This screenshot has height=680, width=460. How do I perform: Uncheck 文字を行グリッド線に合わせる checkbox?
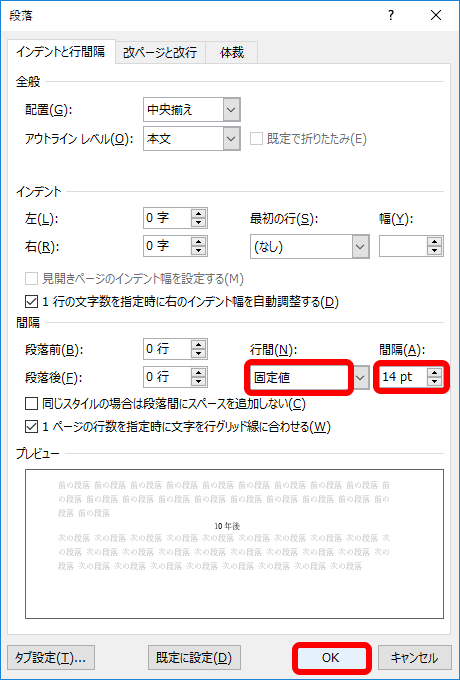[x=31, y=427]
